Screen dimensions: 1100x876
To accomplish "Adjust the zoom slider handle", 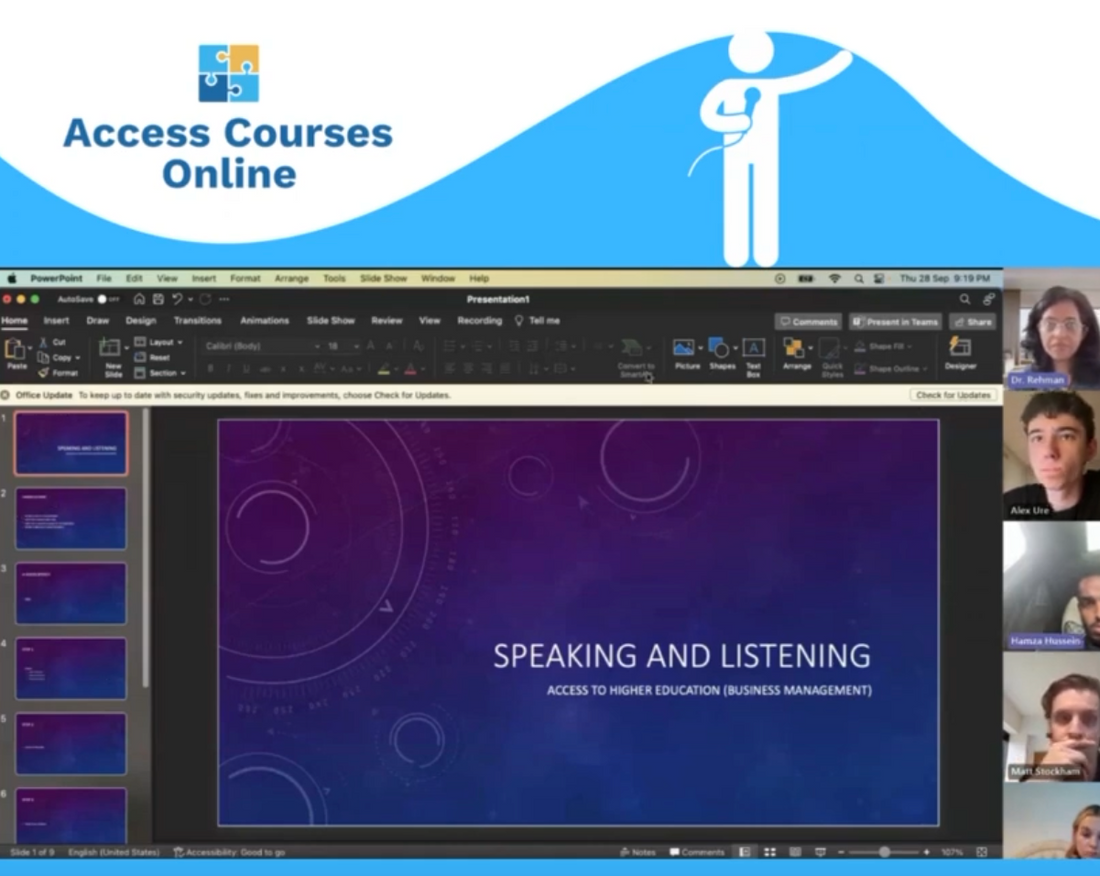I will (x=884, y=852).
